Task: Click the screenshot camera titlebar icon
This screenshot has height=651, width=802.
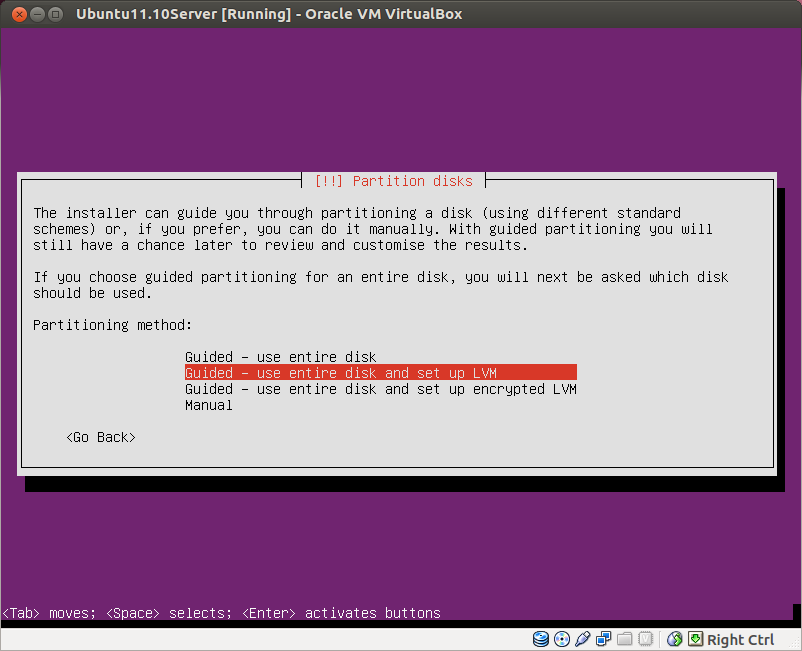Action: pyautogui.click(x=55, y=14)
